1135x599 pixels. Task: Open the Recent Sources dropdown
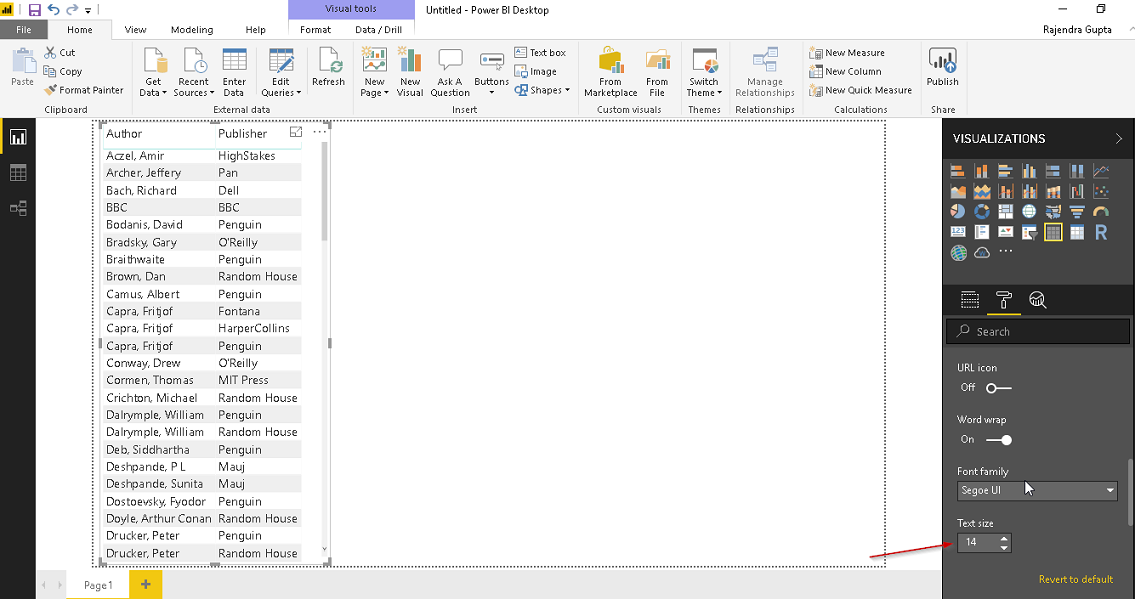pyautogui.click(x=193, y=73)
